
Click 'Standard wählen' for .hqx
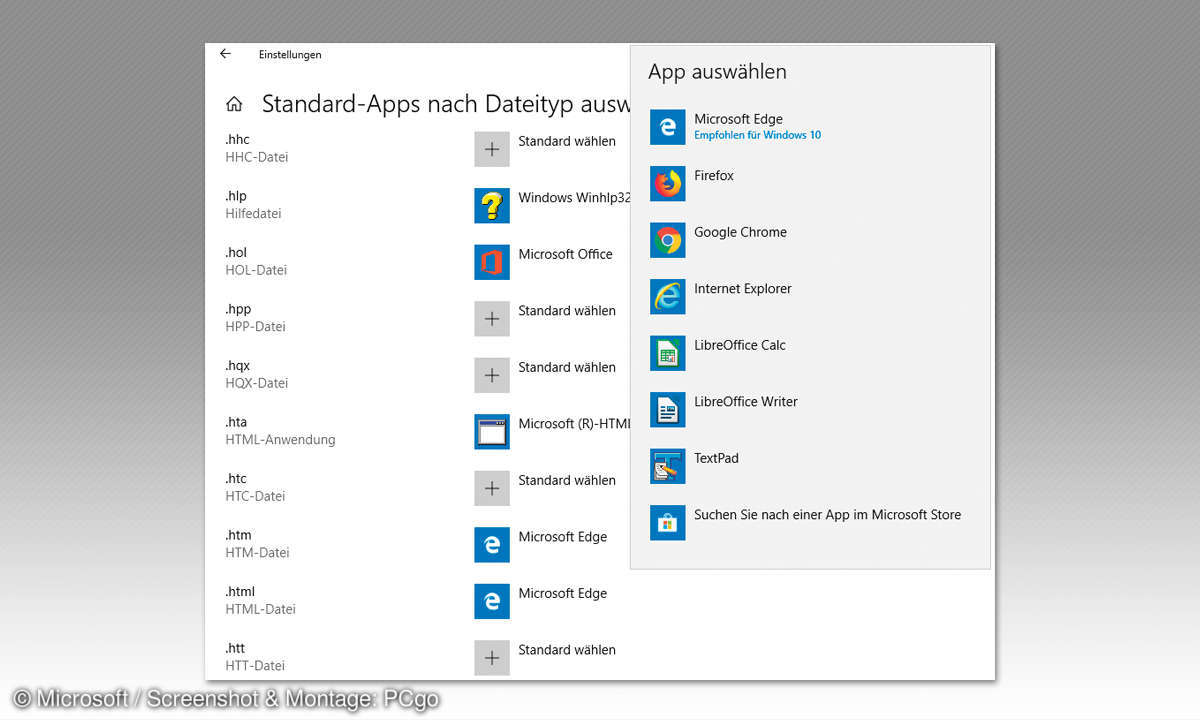pos(567,367)
